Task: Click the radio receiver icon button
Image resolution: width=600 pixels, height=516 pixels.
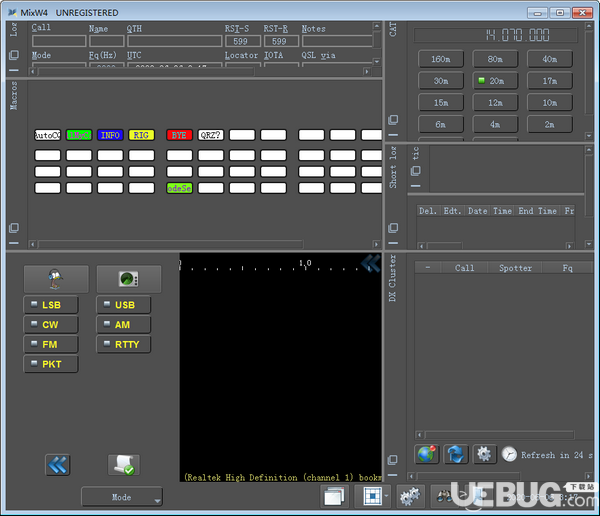Action: pos(129,279)
